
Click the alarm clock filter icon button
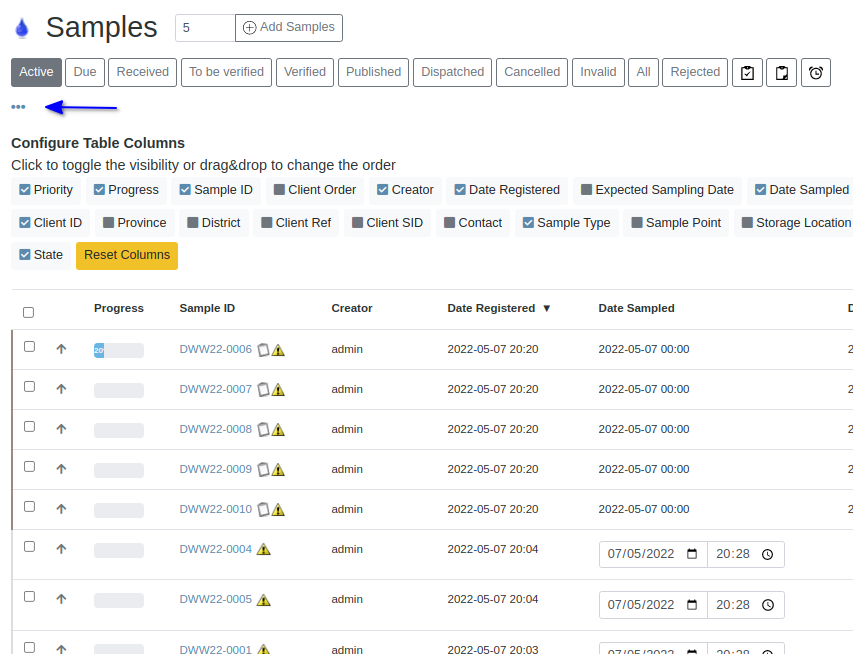(816, 72)
